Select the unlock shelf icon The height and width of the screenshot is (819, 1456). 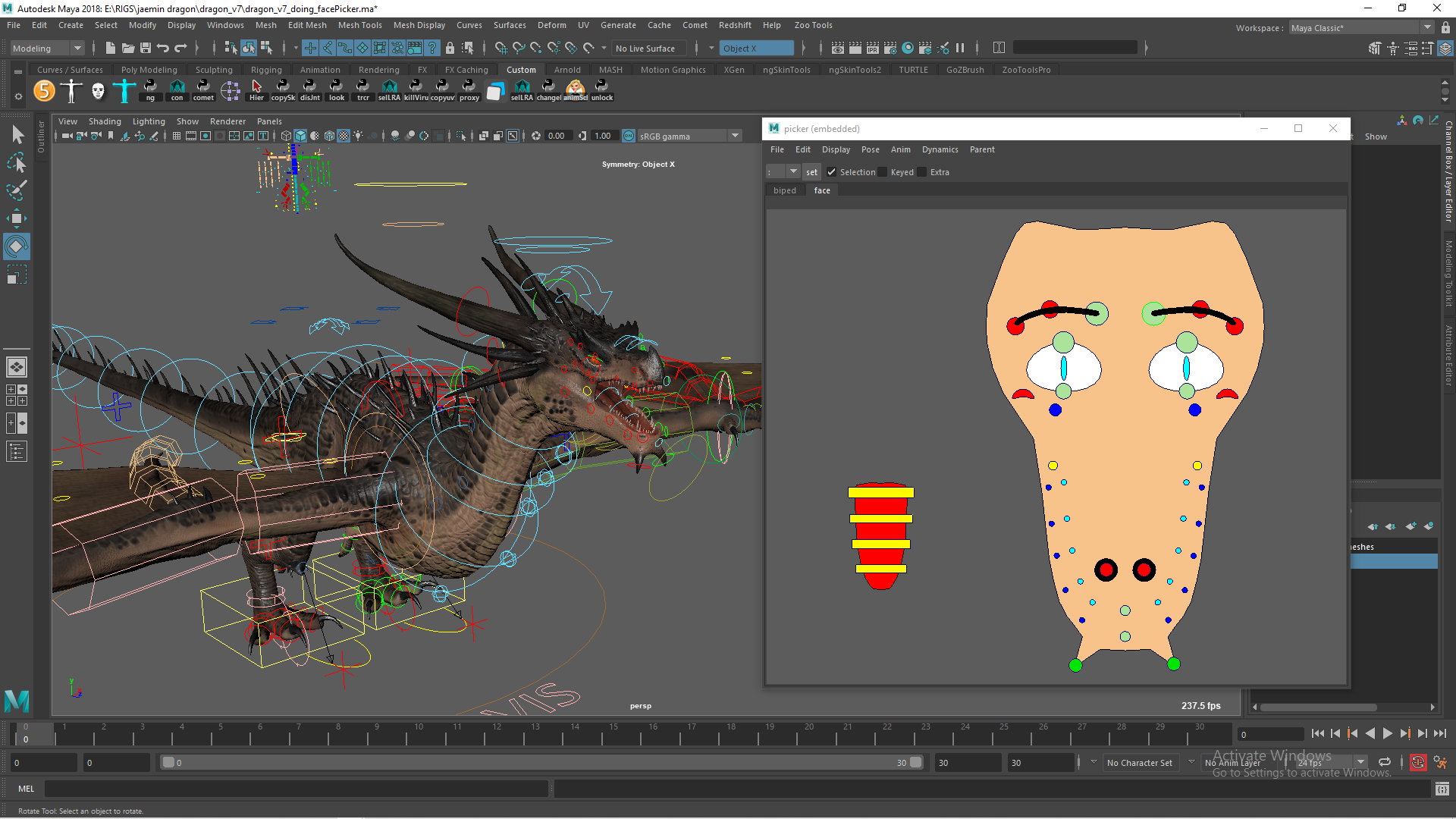coord(601,91)
